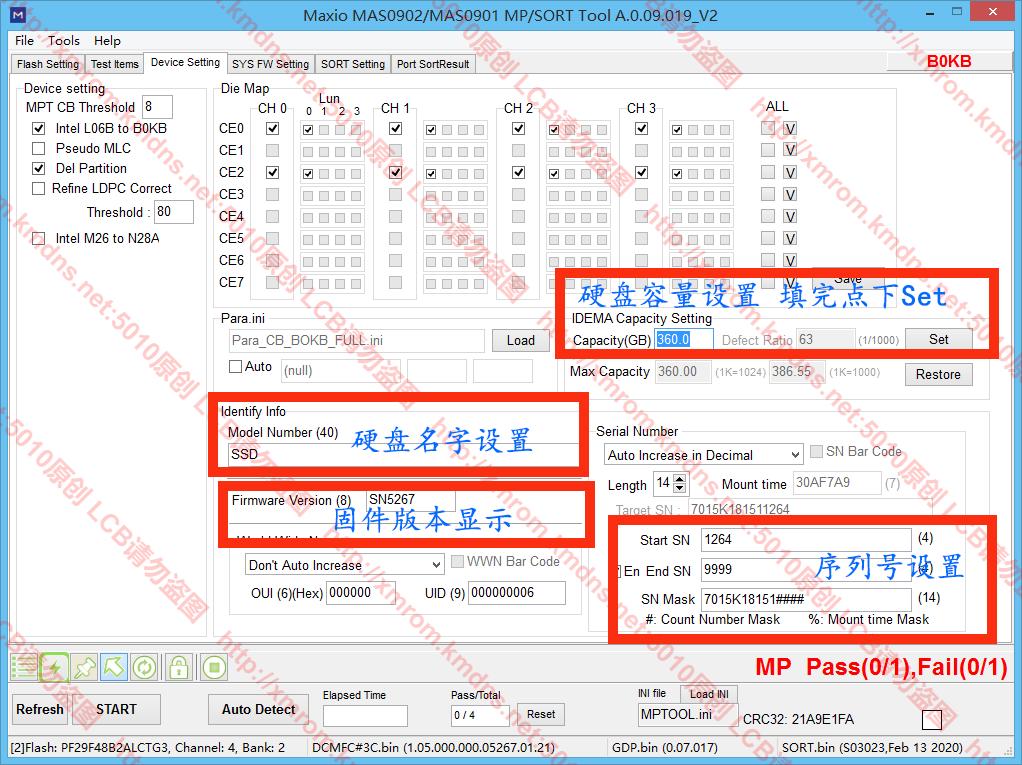
Task: Click the Model Number SSD text field
Action: click(400, 454)
